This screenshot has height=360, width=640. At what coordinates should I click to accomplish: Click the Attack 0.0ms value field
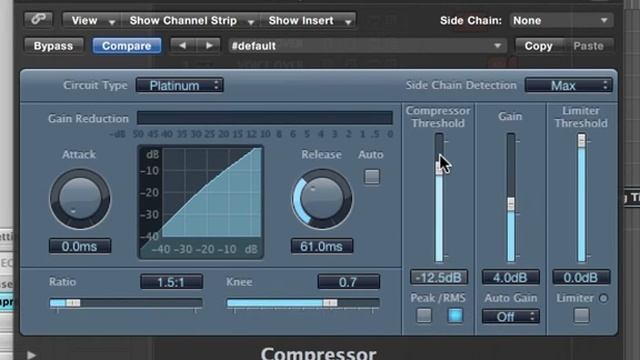tap(80, 246)
